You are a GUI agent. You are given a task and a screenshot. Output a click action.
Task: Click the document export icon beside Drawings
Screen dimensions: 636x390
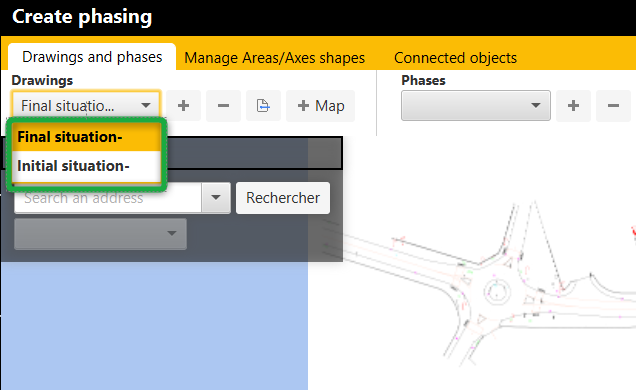pos(263,106)
